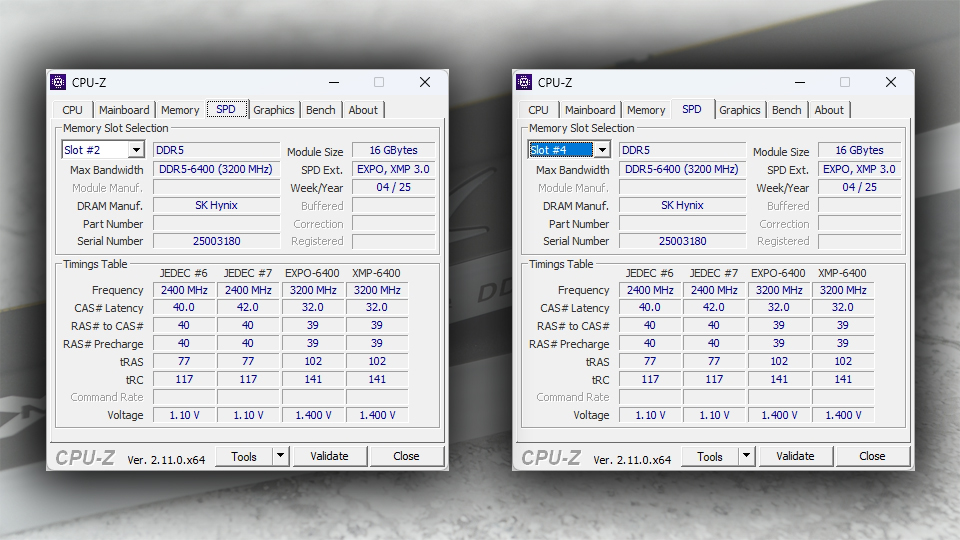960x540 pixels.
Task: Click Tools button in left window
Action: pyautogui.click(x=244, y=456)
